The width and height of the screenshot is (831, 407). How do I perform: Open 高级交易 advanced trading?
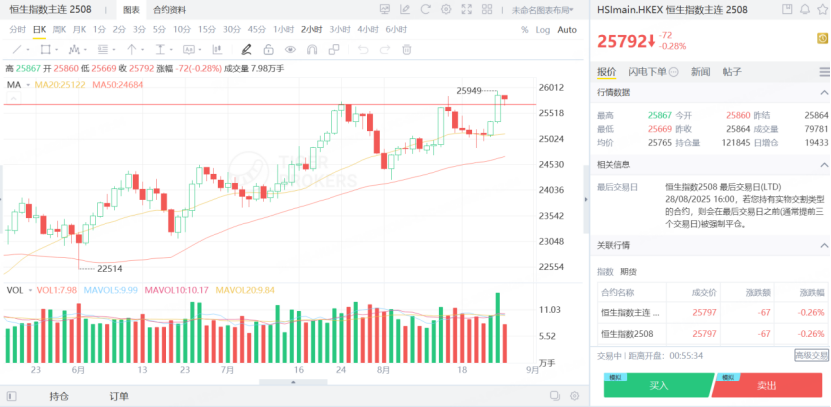coord(811,355)
